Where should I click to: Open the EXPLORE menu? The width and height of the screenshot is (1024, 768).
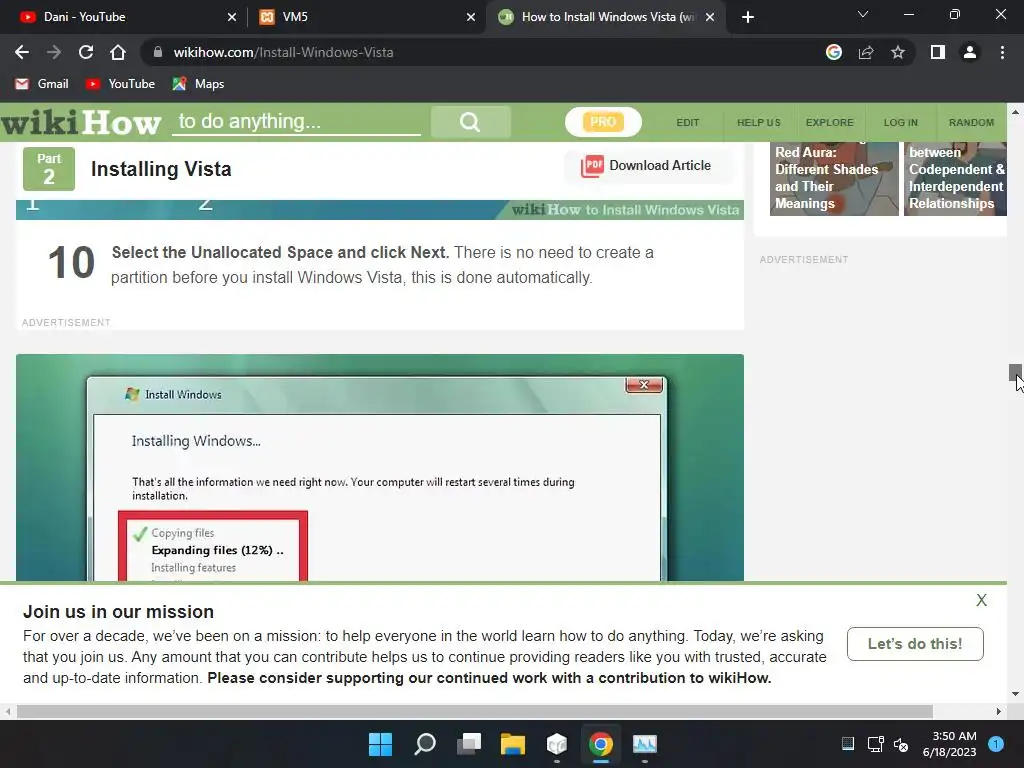(x=829, y=122)
